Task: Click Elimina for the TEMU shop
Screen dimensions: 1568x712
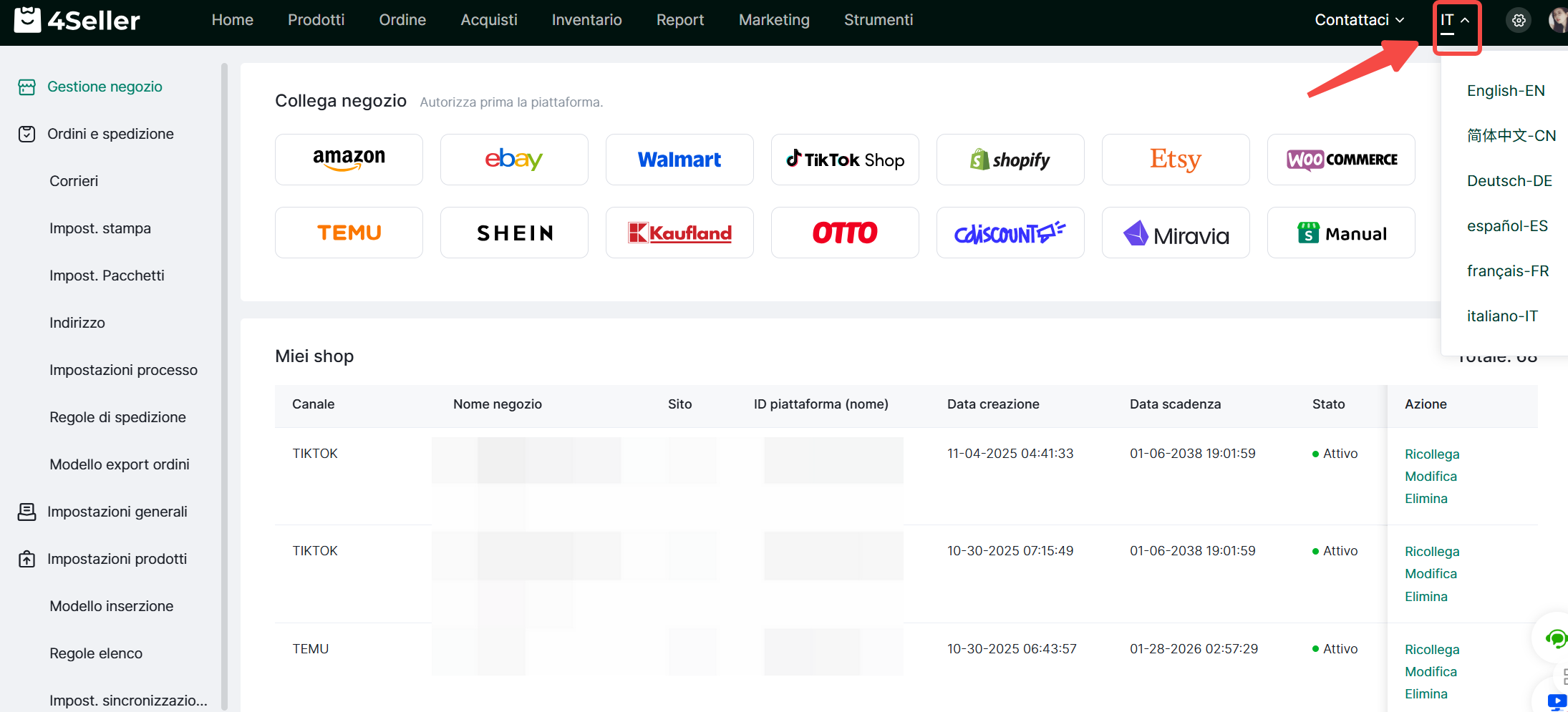Action: [1426, 694]
